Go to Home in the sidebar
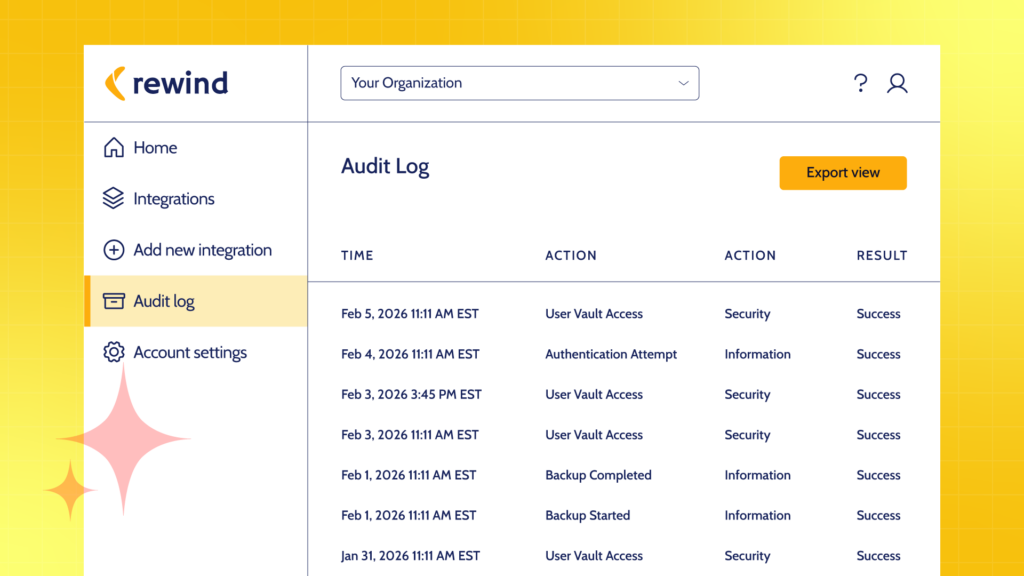 pyautogui.click(x=155, y=148)
